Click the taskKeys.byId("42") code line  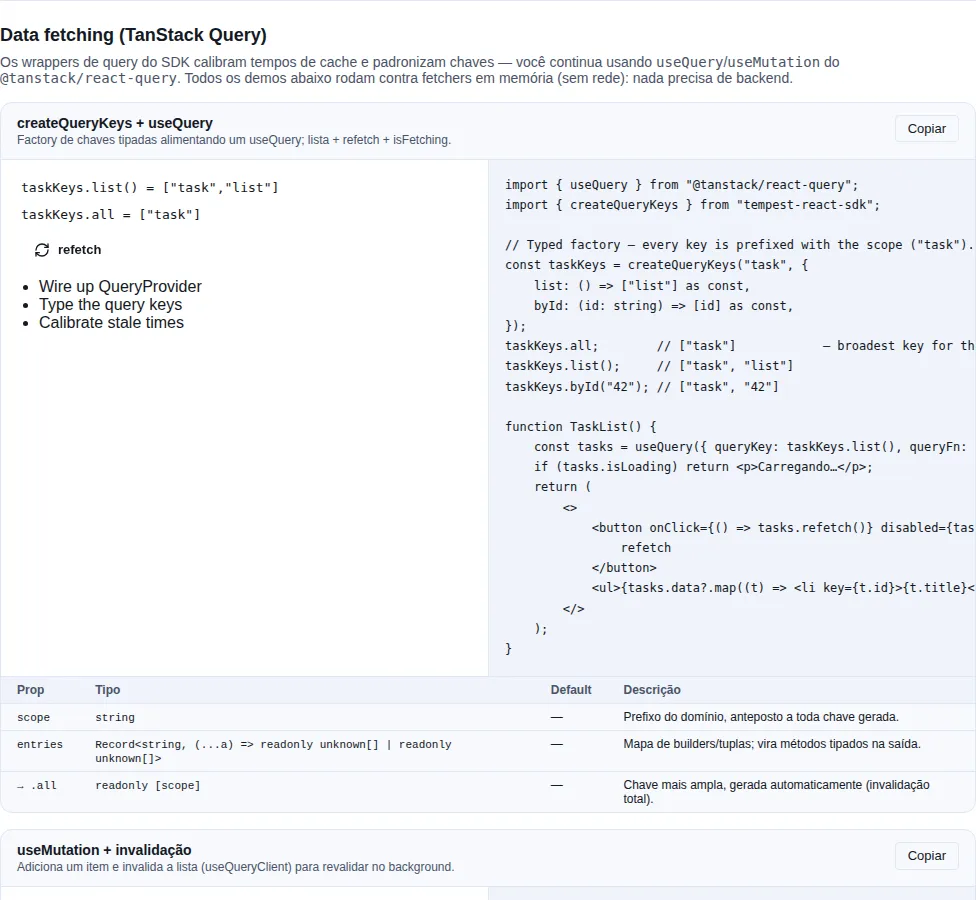pyautogui.click(x=642, y=387)
